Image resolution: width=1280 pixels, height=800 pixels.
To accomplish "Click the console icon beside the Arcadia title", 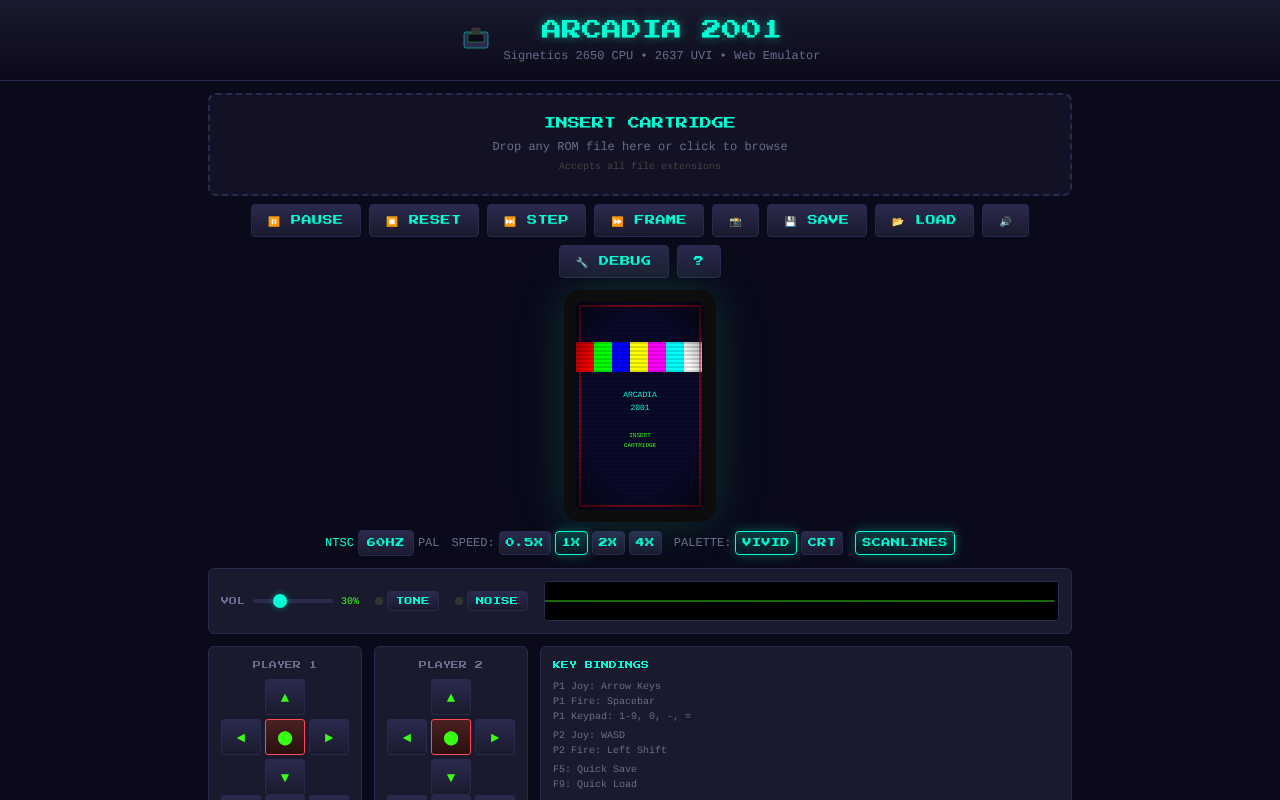I will click(x=476, y=37).
